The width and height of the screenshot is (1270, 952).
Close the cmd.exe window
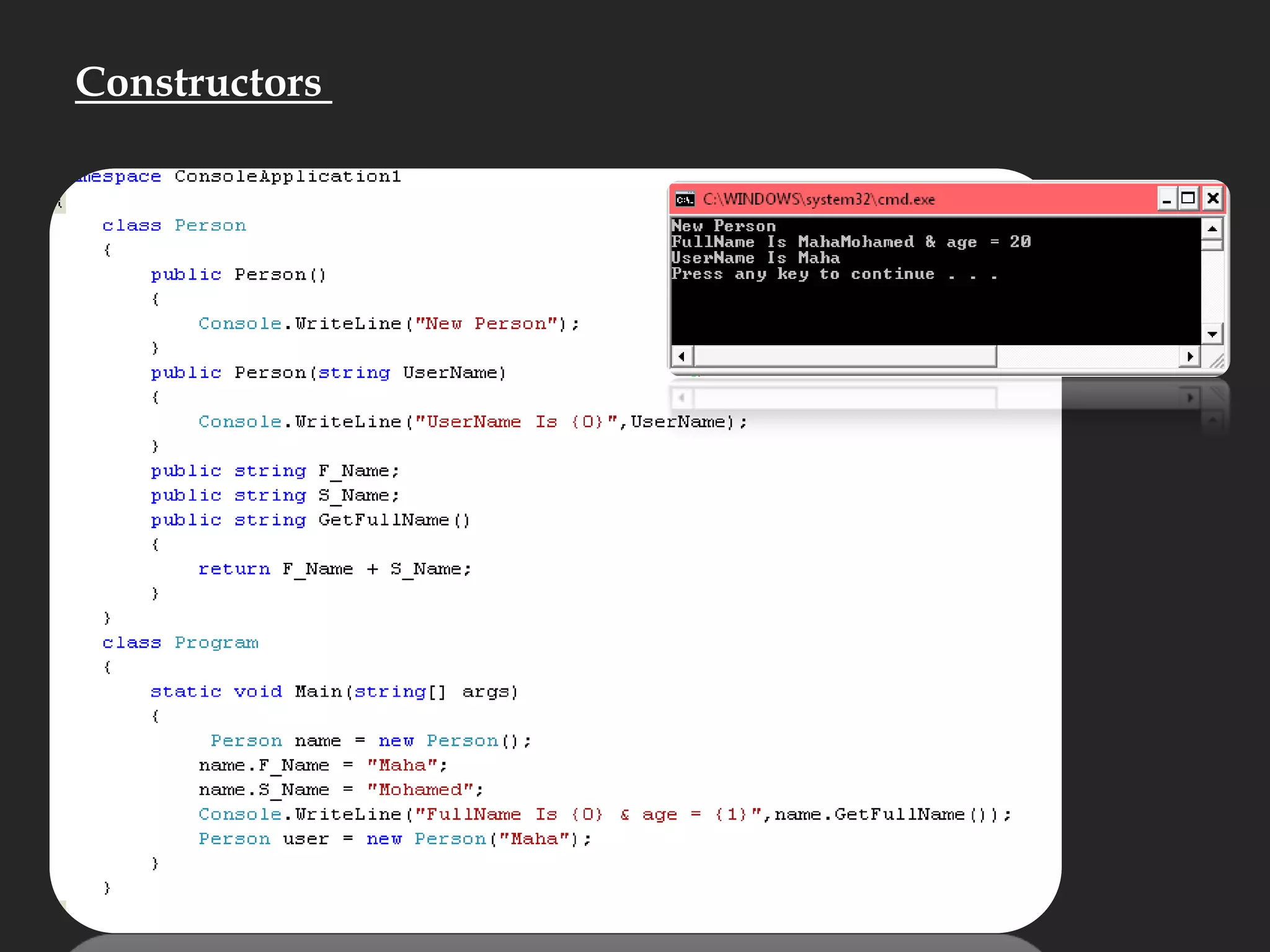click(x=1213, y=199)
